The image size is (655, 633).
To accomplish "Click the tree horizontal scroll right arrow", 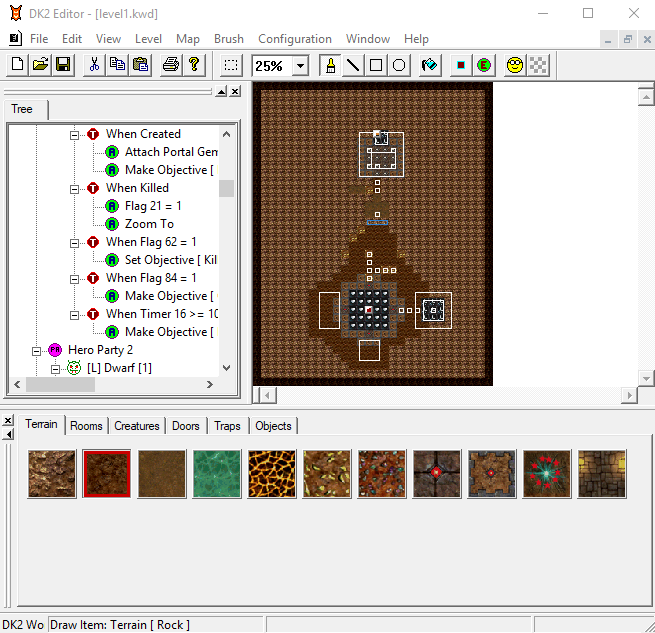I will [x=210, y=384].
